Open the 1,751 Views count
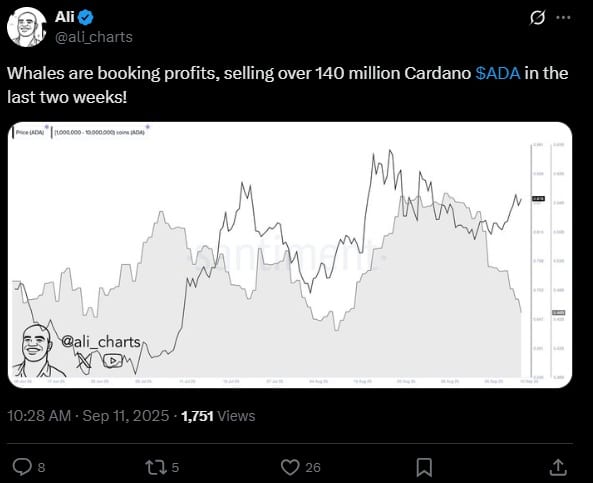This screenshot has height=483, width=593. [218, 416]
